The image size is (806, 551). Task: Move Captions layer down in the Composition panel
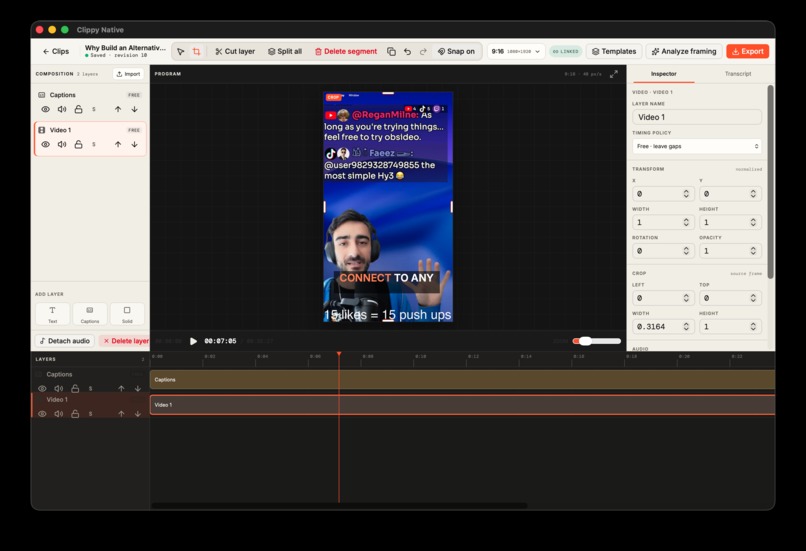tap(134, 109)
